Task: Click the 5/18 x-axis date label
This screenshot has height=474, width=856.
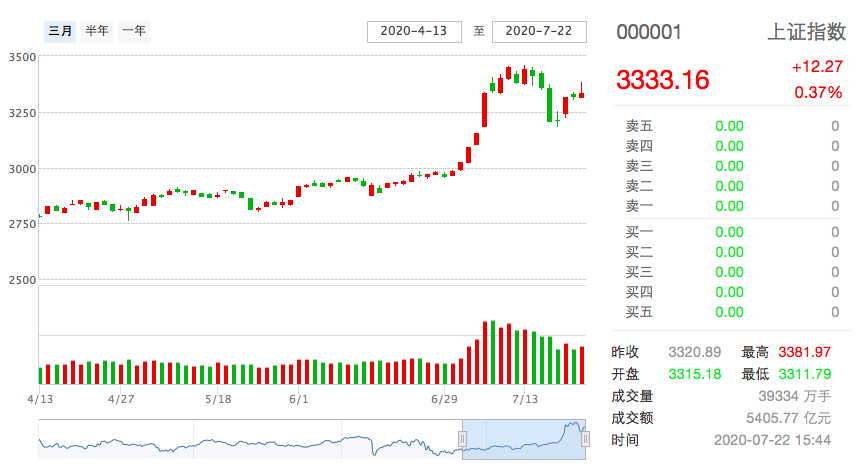Action: pyautogui.click(x=218, y=399)
